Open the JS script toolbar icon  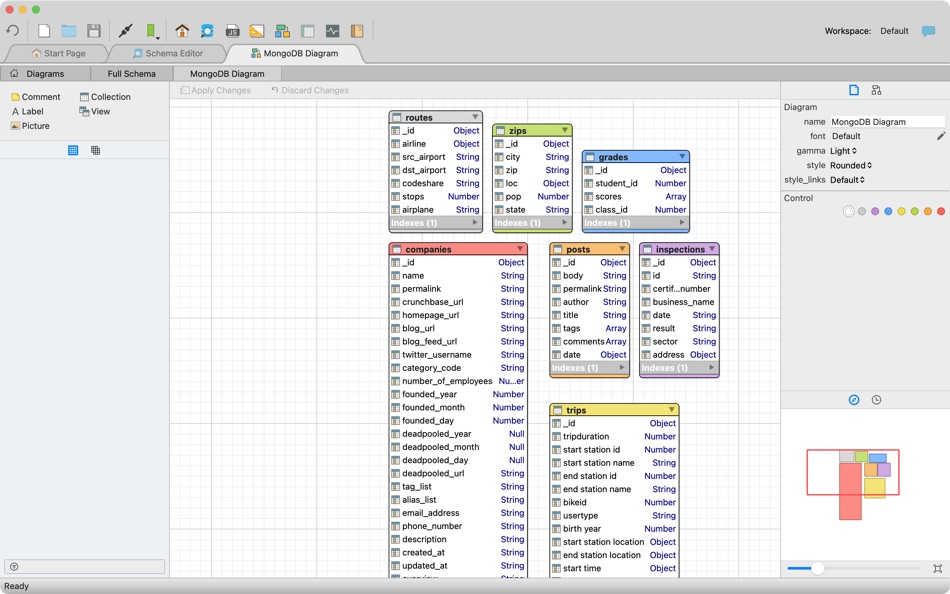tap(231, 30)
